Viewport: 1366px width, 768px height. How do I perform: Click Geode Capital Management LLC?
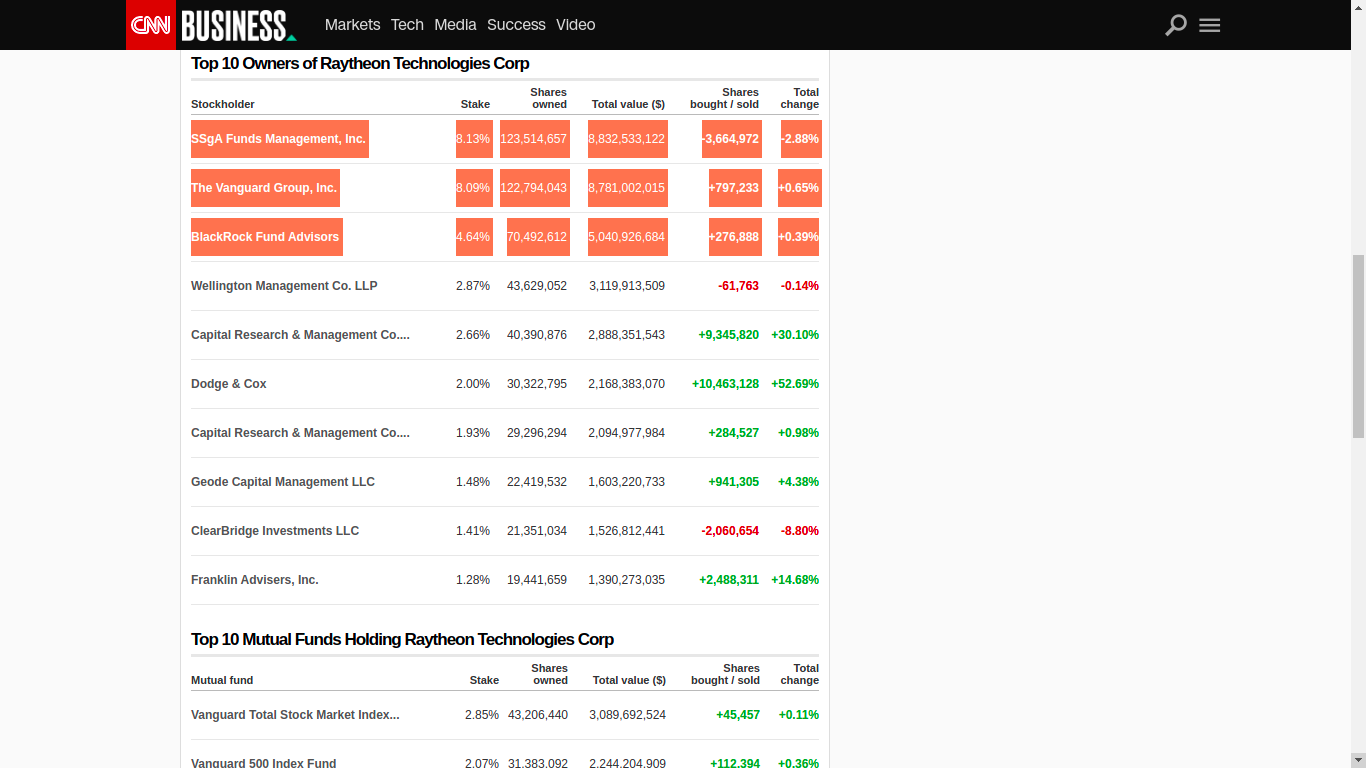click(x=283, y=482)
